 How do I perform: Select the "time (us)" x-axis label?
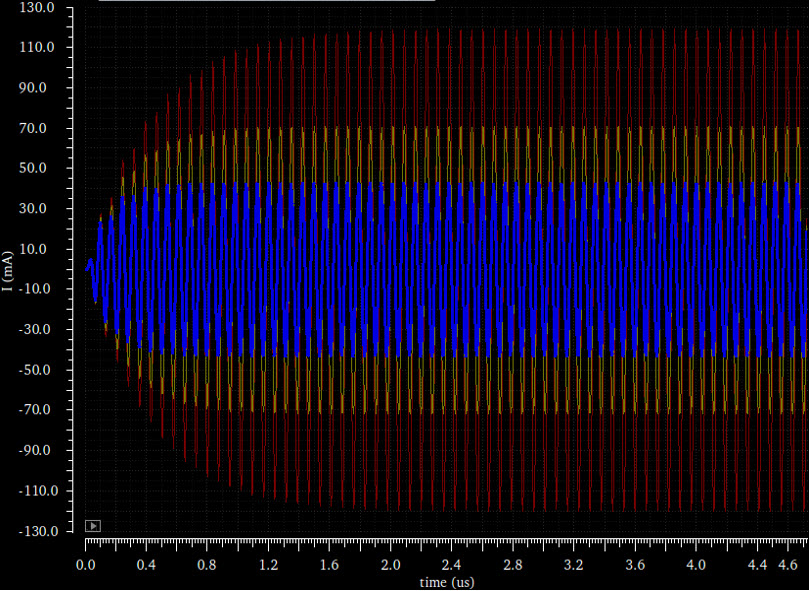coord(447,583)
